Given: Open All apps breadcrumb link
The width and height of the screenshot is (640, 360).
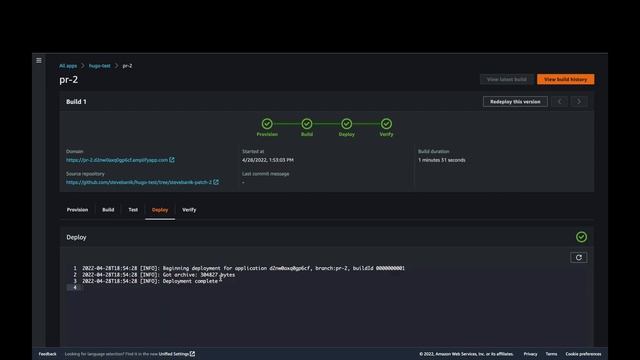Looking at the screenshot, I should 68,66.
